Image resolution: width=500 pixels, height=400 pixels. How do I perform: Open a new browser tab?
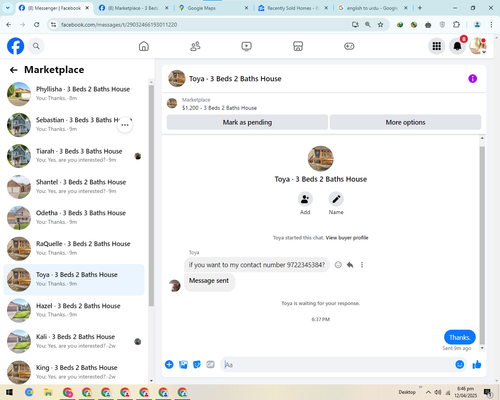pos(420,8)
